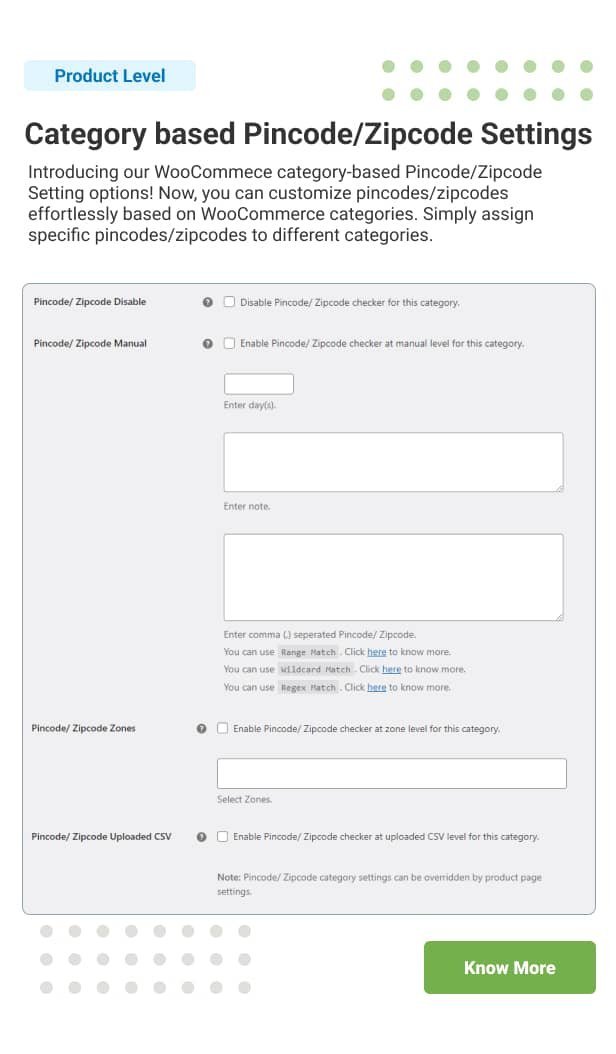The width and height of the screenshot is (616, 1054).
Task: Click the Category based Pincode/Zipcode Settings heading
Action: point(308,134)
